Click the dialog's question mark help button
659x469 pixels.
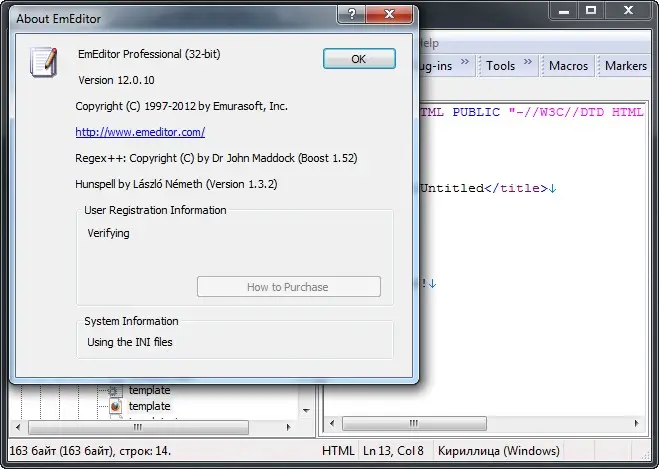351,14
